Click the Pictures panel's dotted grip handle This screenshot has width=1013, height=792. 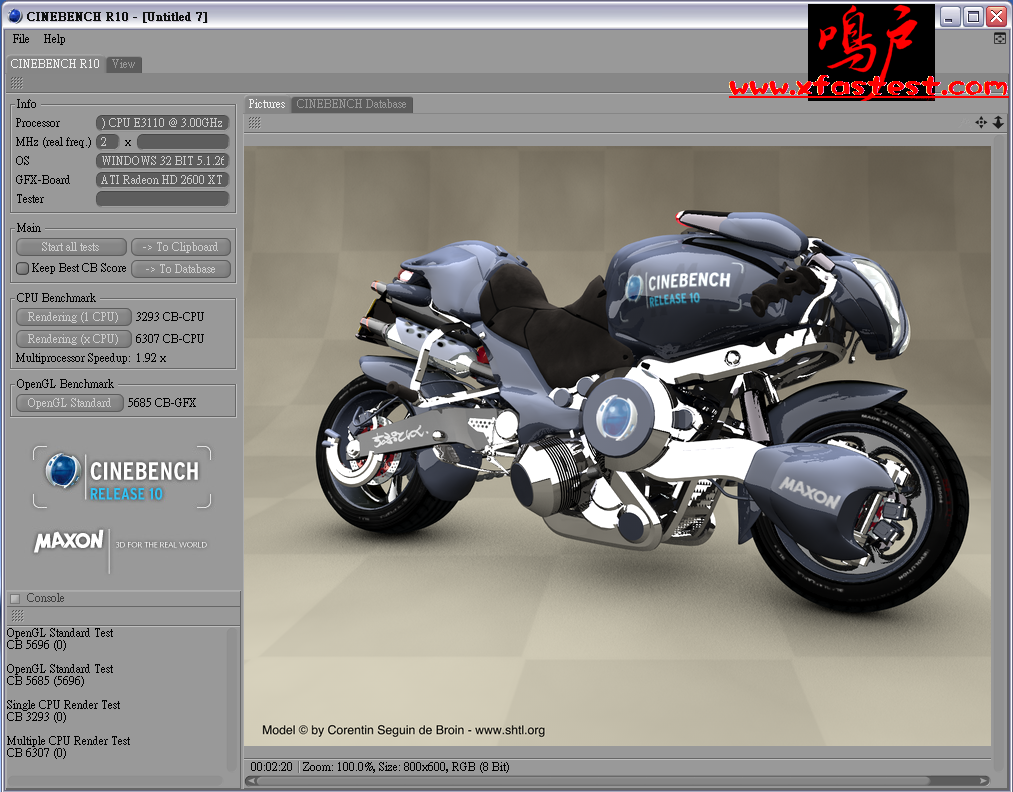[x=254, y=123]
